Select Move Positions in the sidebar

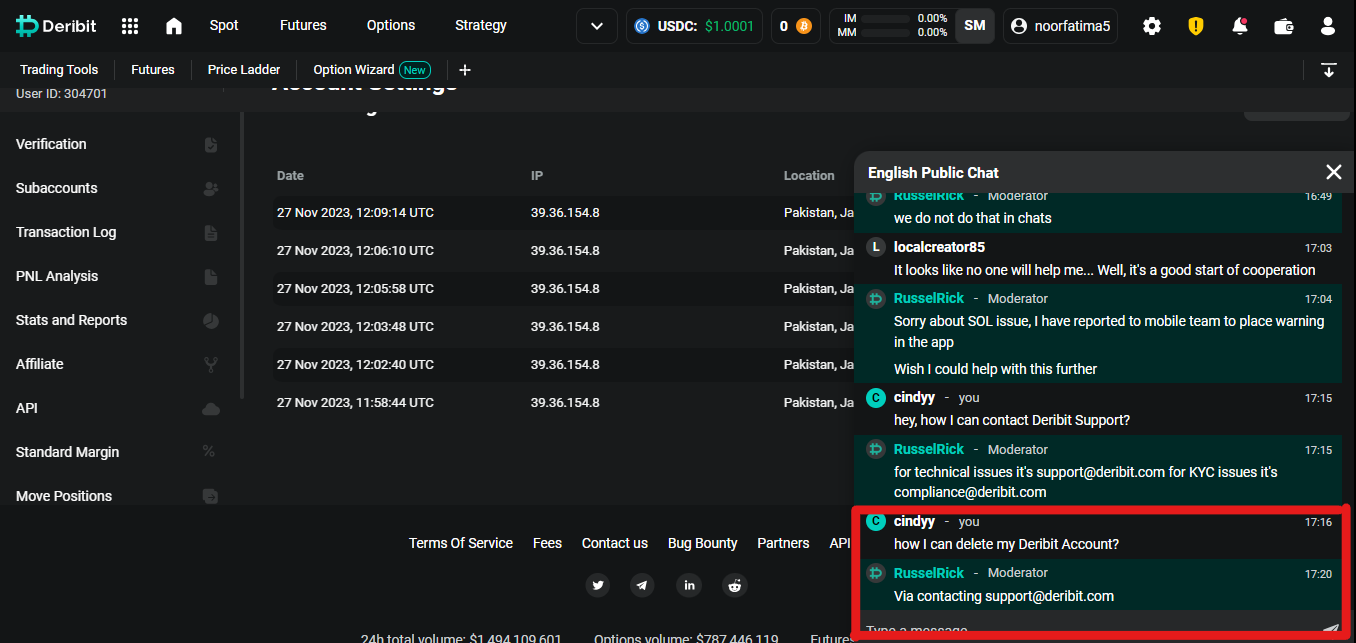[64, 496]
